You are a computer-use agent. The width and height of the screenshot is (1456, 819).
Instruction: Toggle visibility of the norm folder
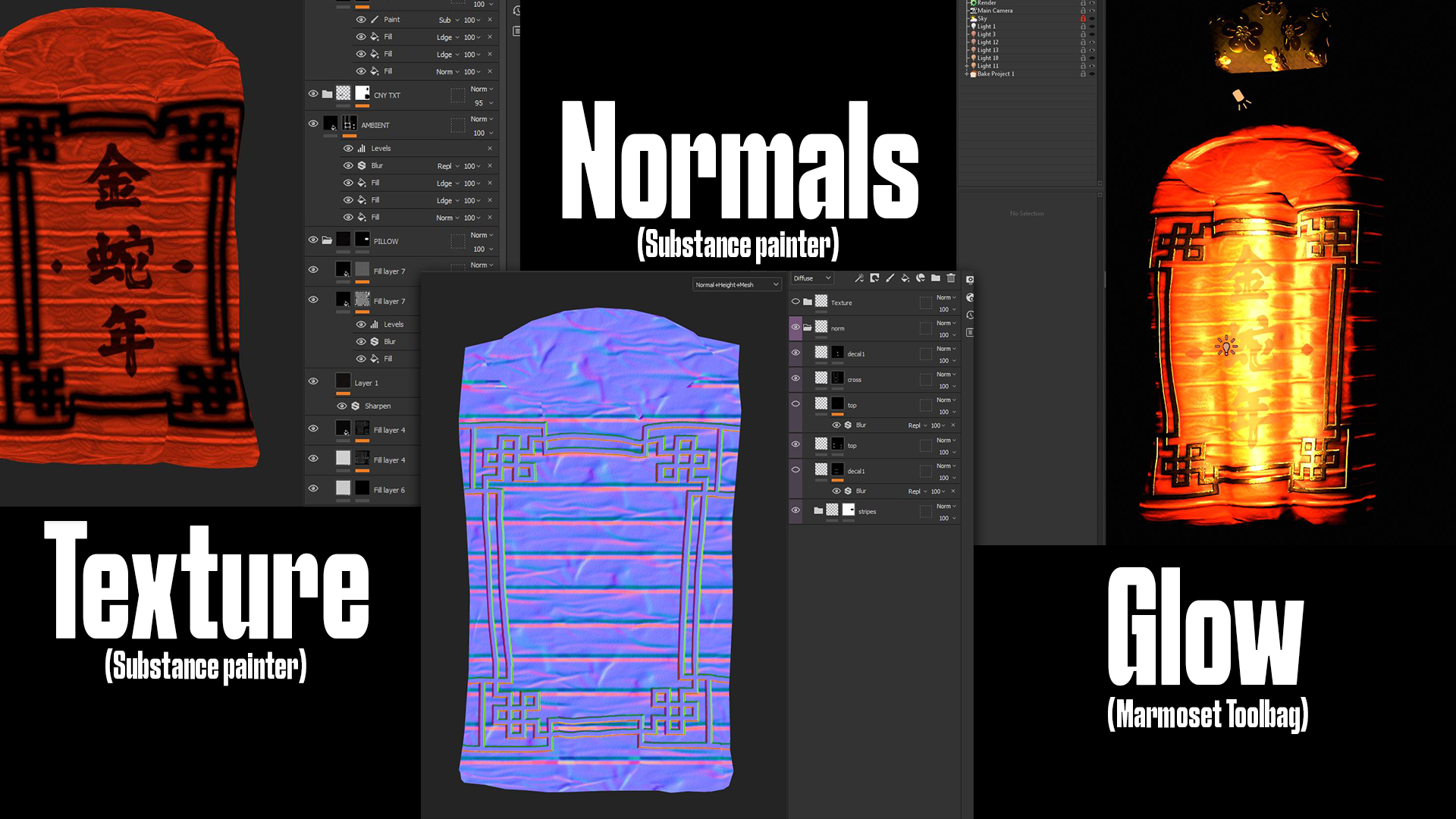[x=795, y=328]
